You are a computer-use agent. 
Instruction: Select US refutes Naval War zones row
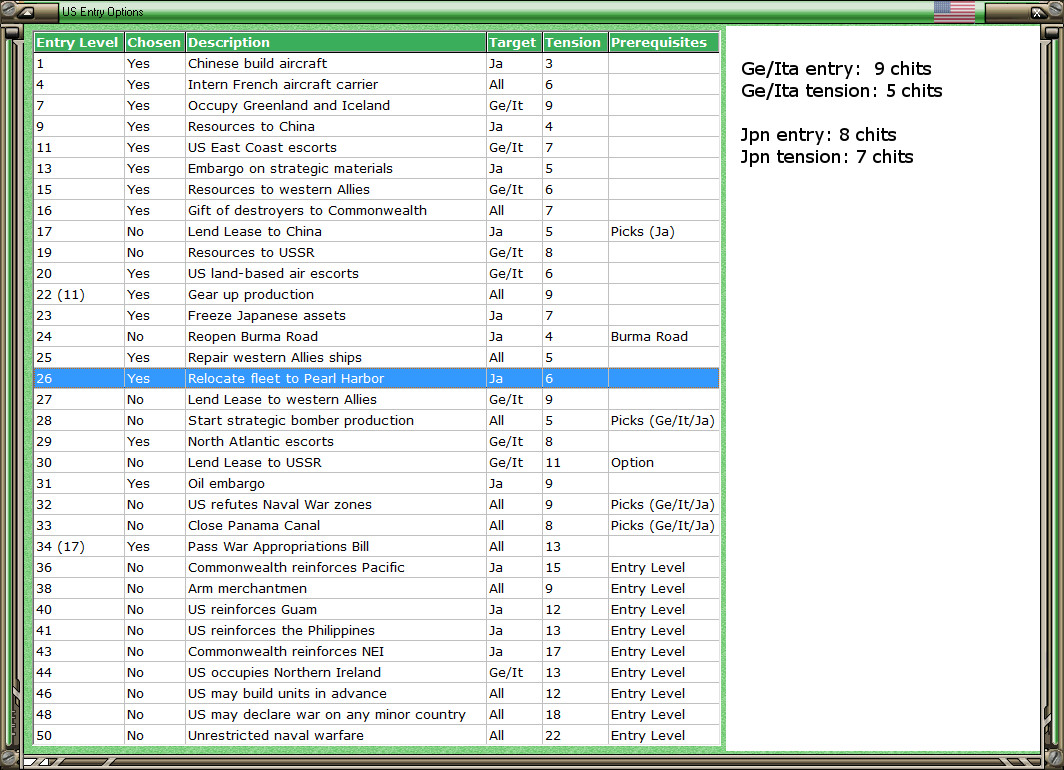tap(377, 505)
